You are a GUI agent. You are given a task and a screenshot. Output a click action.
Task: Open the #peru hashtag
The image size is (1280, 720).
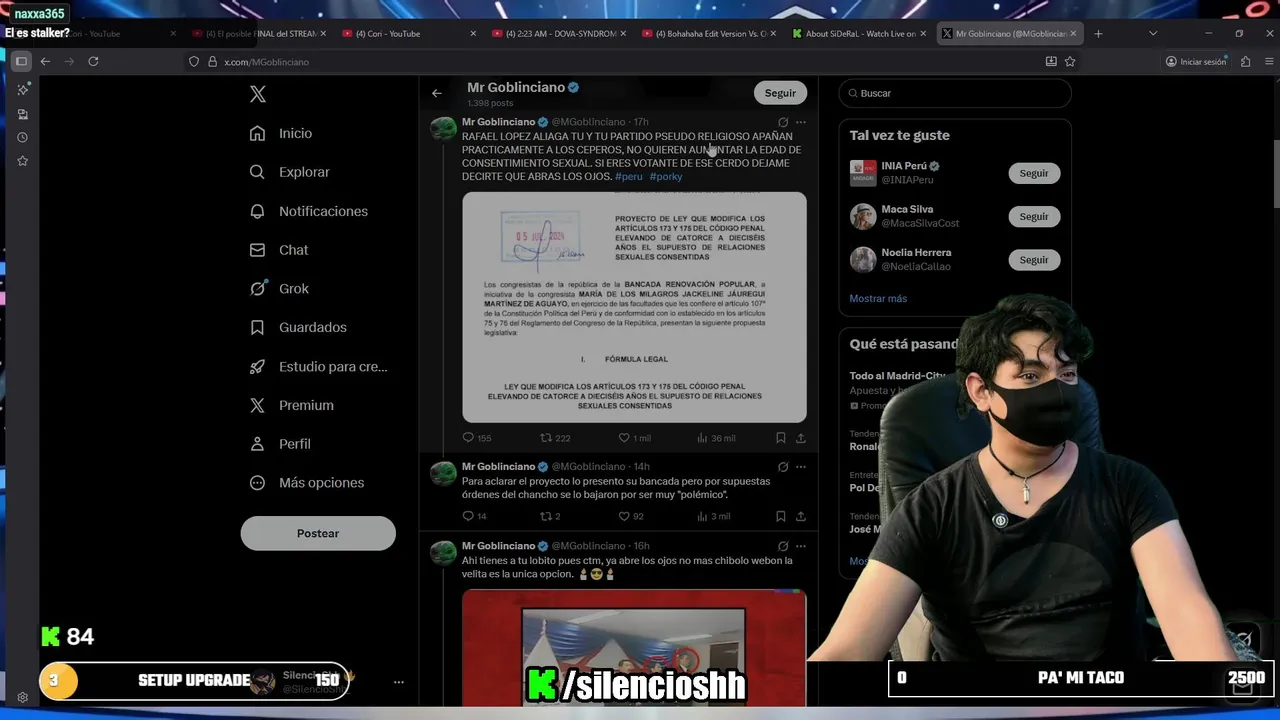click(629, 177)
